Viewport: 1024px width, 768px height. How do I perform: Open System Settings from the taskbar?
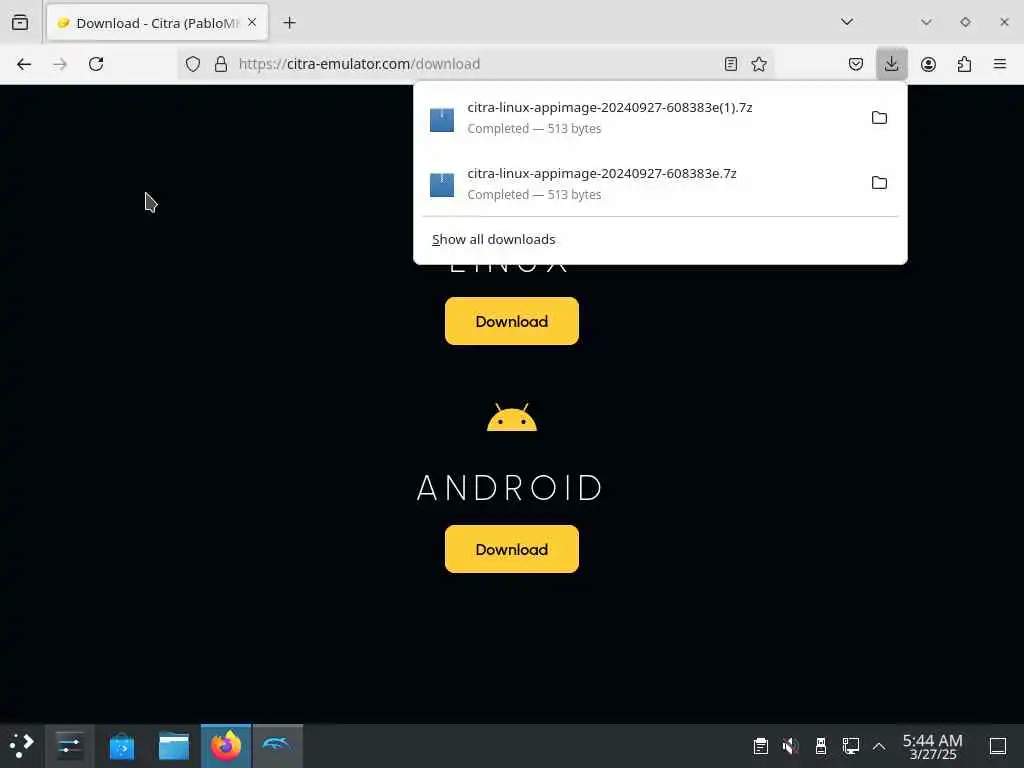[x=69, y=746]
